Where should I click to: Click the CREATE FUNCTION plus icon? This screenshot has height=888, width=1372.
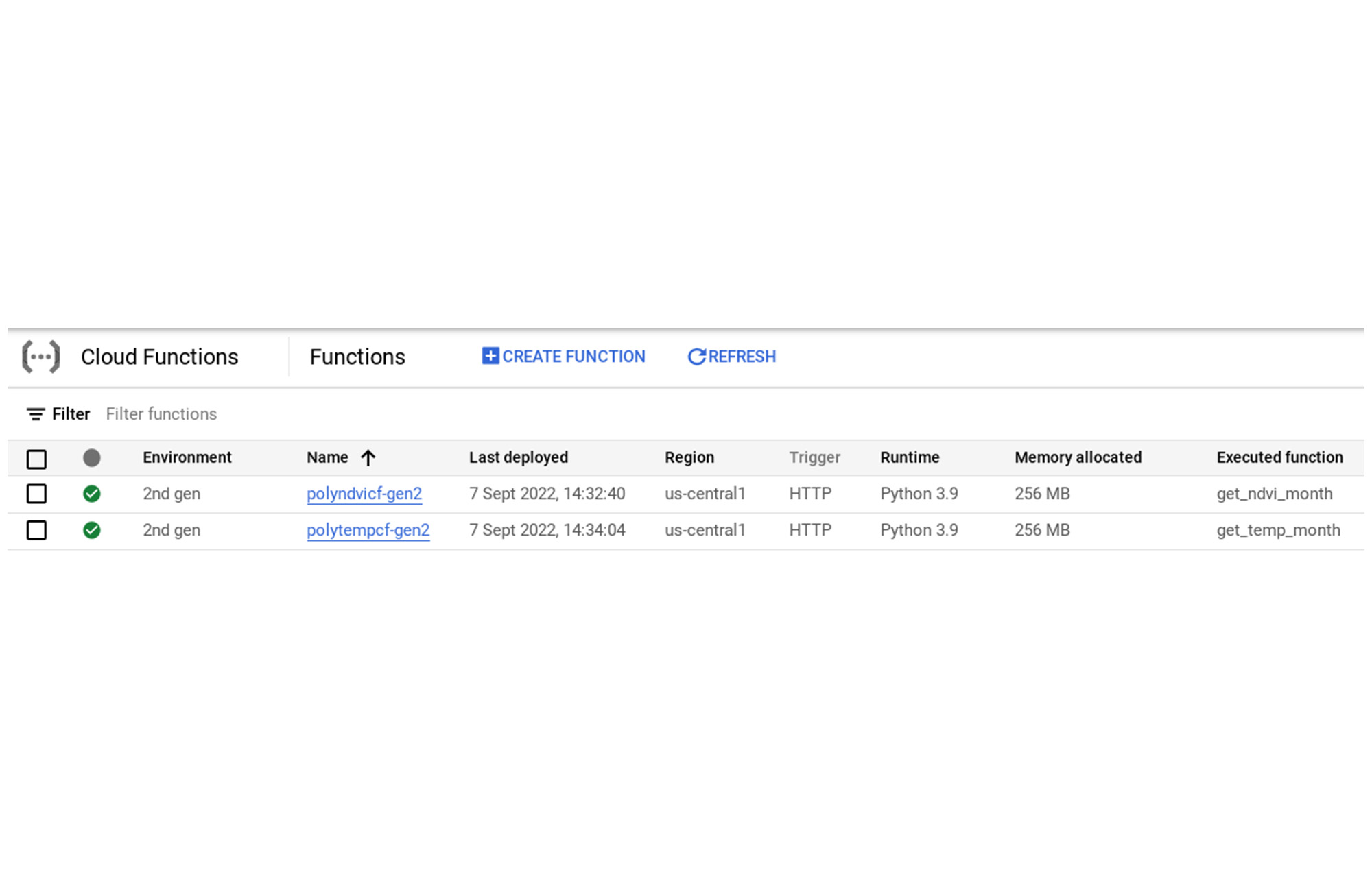488,357
